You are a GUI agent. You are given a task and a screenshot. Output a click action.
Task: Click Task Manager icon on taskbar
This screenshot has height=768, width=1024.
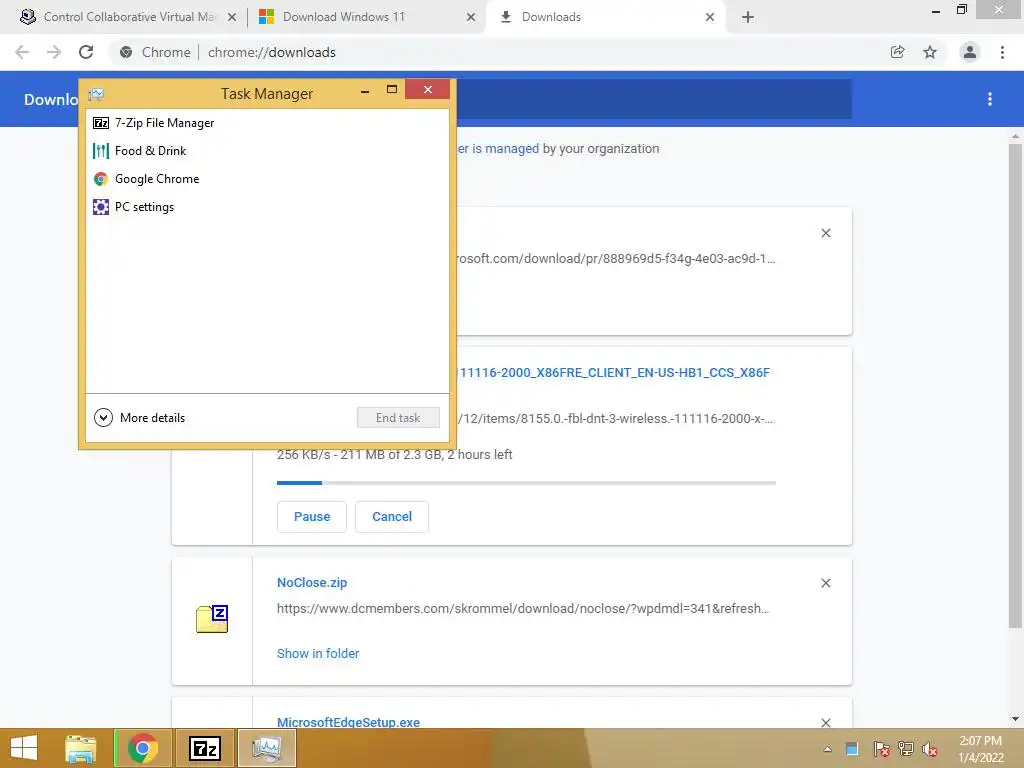266,748
